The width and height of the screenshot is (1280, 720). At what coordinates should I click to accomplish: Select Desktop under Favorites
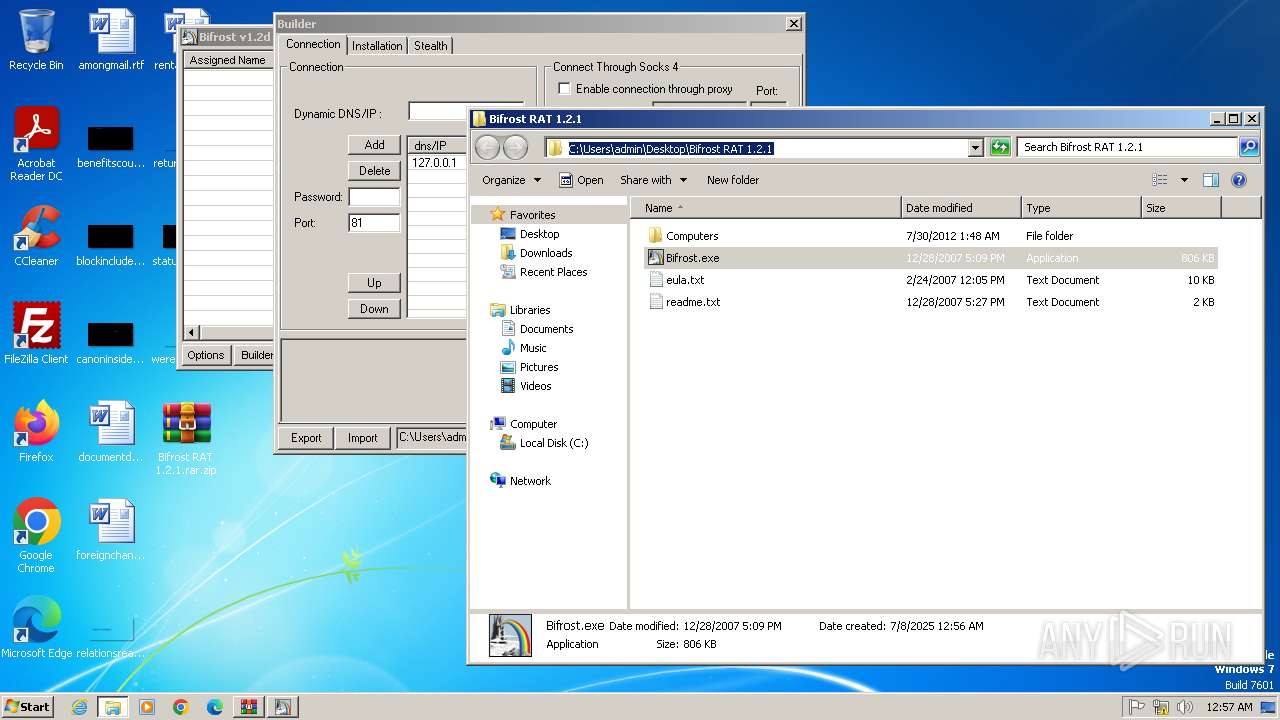tap(529, 234)
